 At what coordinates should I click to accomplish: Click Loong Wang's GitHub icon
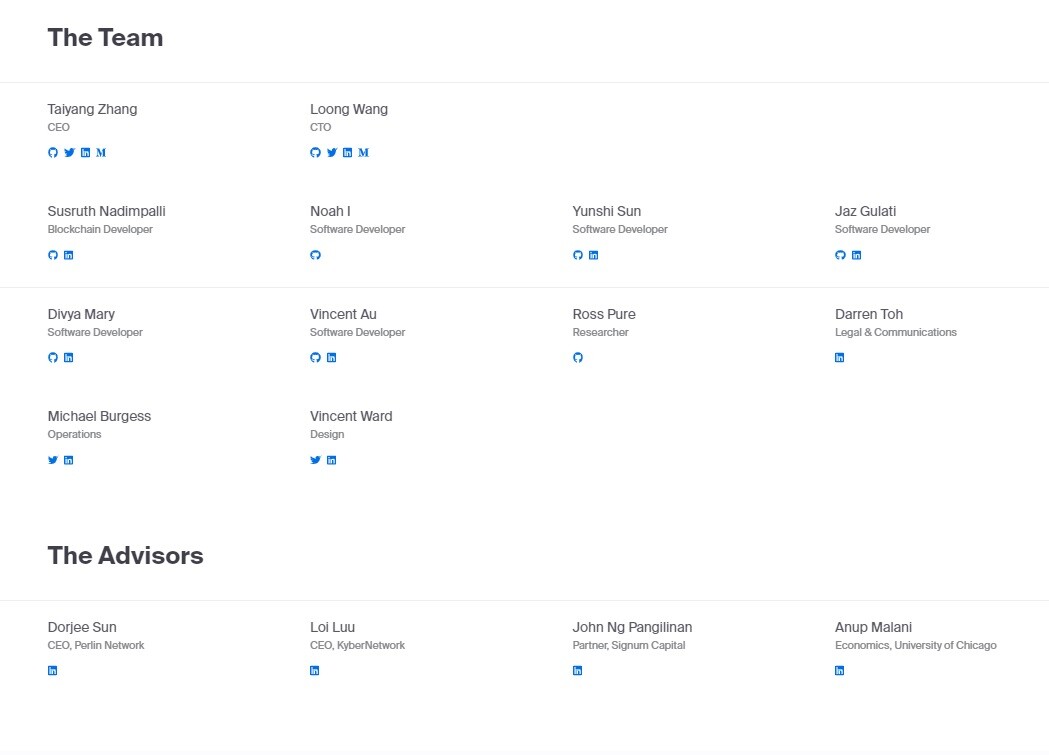coord(315,153)
